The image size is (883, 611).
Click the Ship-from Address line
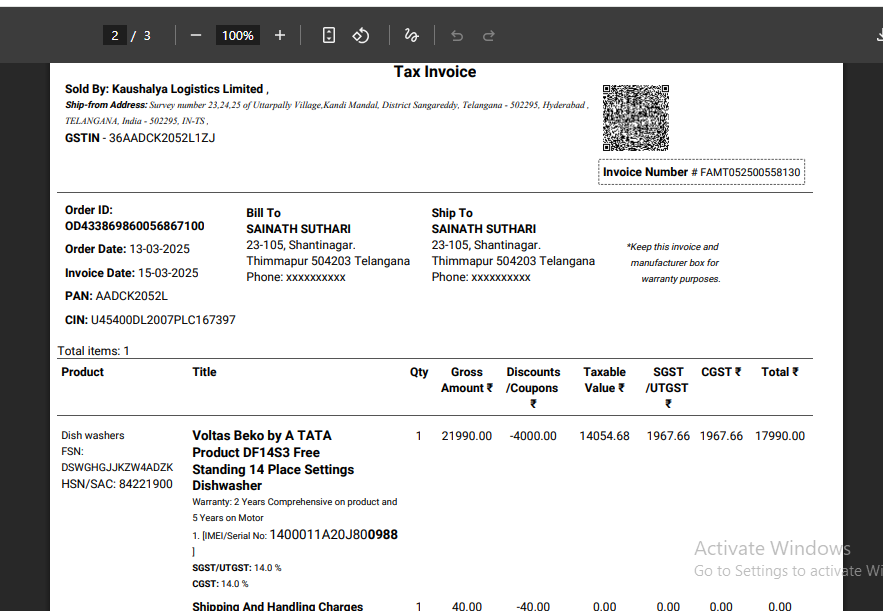[327, 113]
